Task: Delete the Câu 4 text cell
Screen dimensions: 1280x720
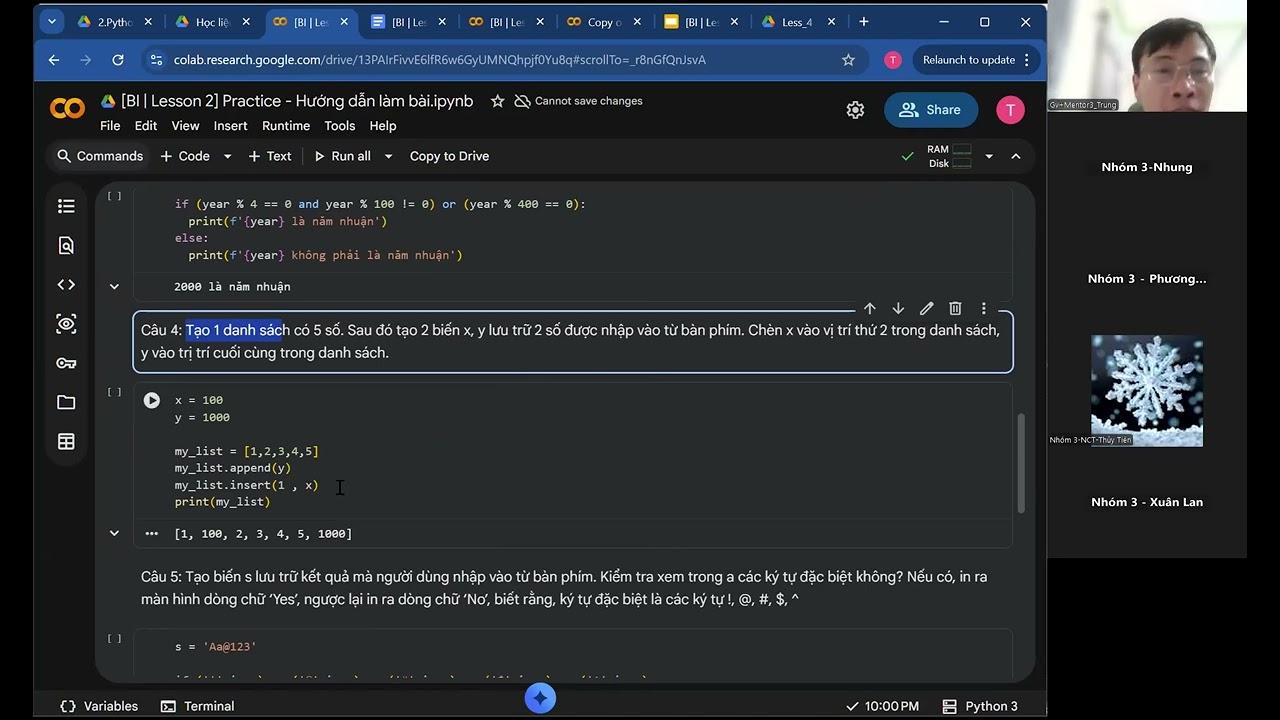Action: click(x=955, y=308)
